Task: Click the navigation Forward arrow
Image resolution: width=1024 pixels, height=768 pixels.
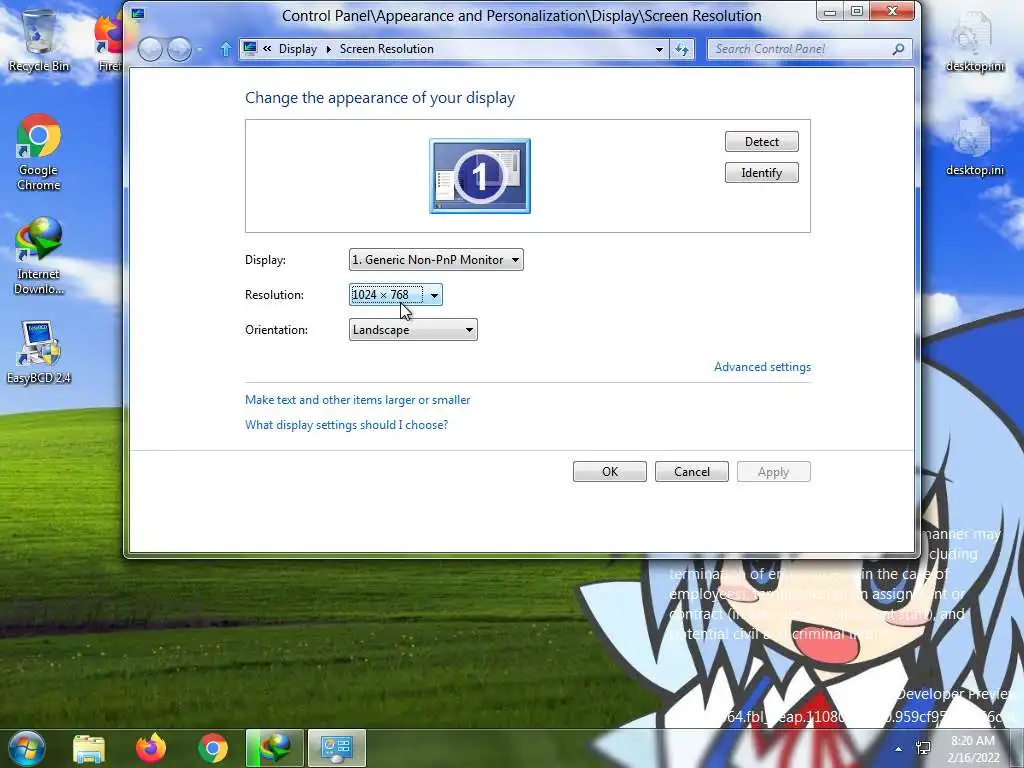Action: tap(179, 49)
